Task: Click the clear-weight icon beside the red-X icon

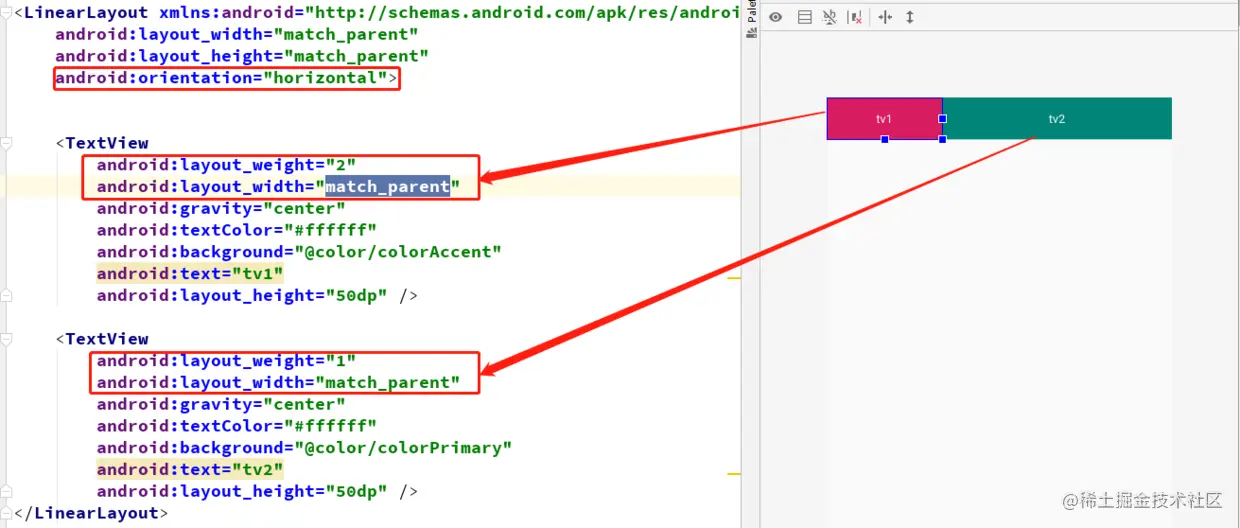Action: coord(829,17)
